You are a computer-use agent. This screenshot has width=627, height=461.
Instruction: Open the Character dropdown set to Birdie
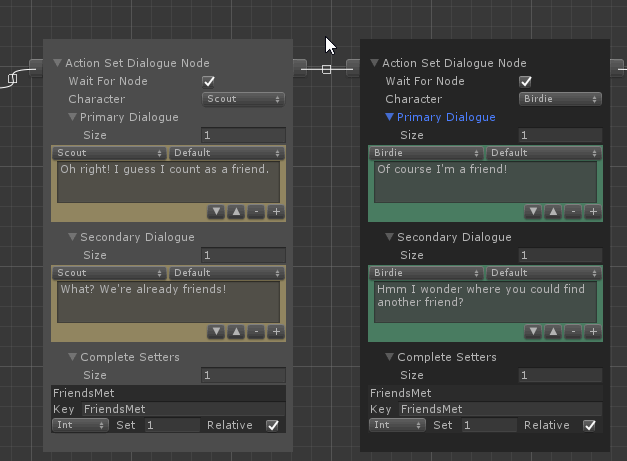[560, 99]
